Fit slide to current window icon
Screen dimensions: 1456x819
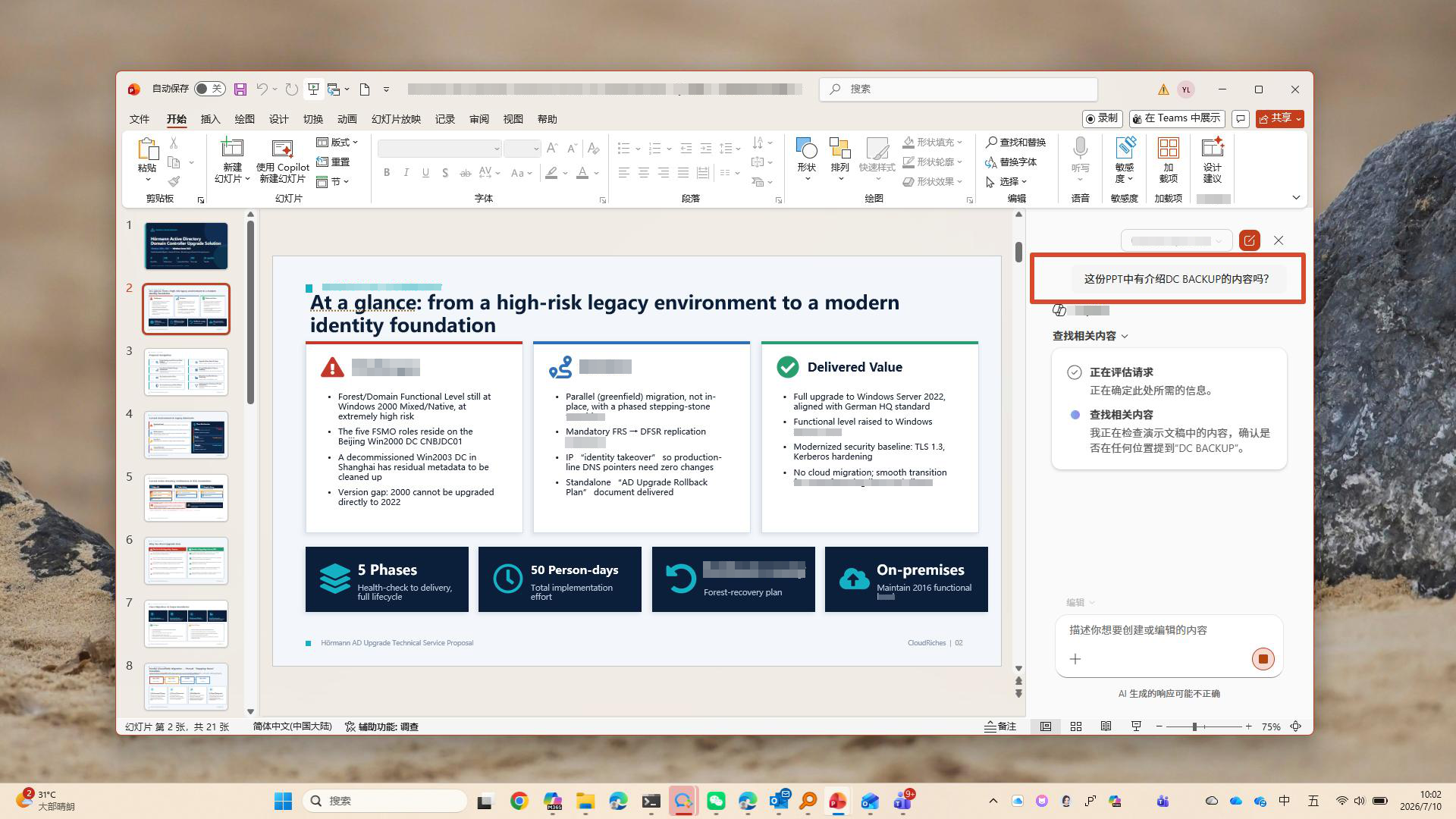pyautogui.click(x=1296, y=726)
